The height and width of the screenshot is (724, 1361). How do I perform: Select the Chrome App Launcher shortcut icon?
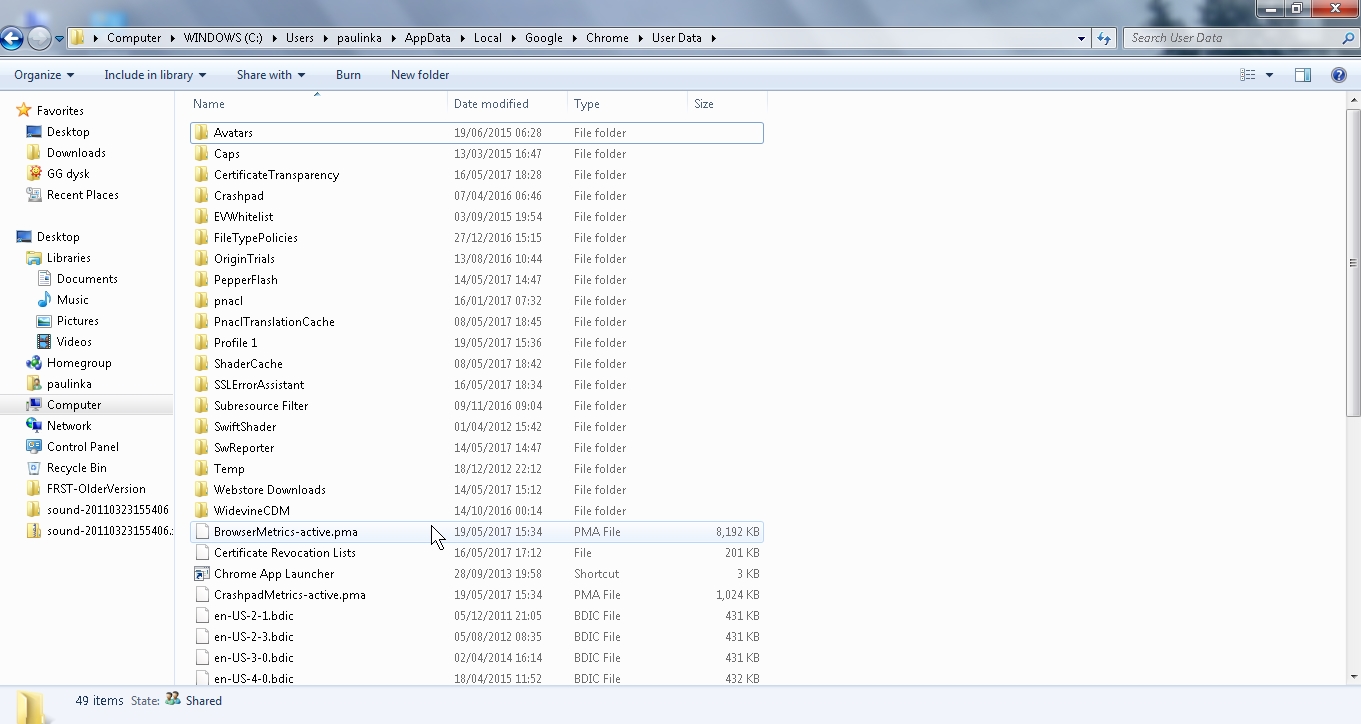(x=201, y=574)
